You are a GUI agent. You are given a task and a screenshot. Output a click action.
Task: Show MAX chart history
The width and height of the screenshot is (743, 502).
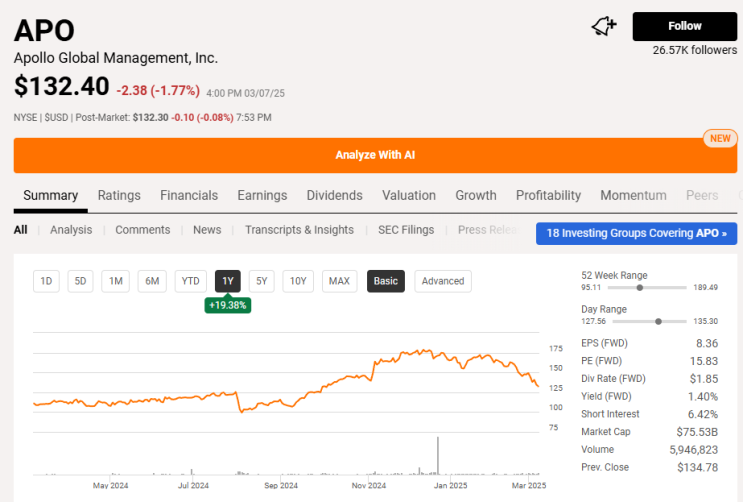coord(339,281)
